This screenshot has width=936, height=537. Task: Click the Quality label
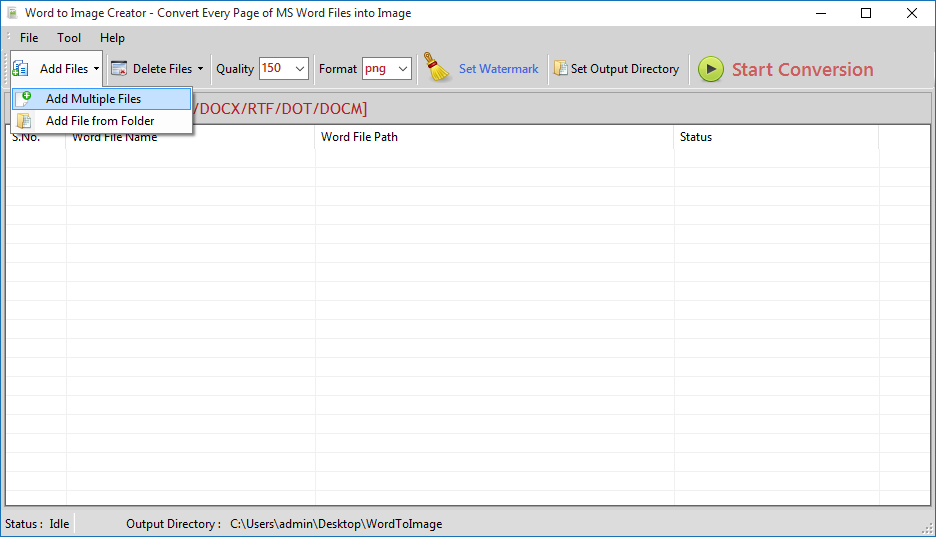(235, 69)
